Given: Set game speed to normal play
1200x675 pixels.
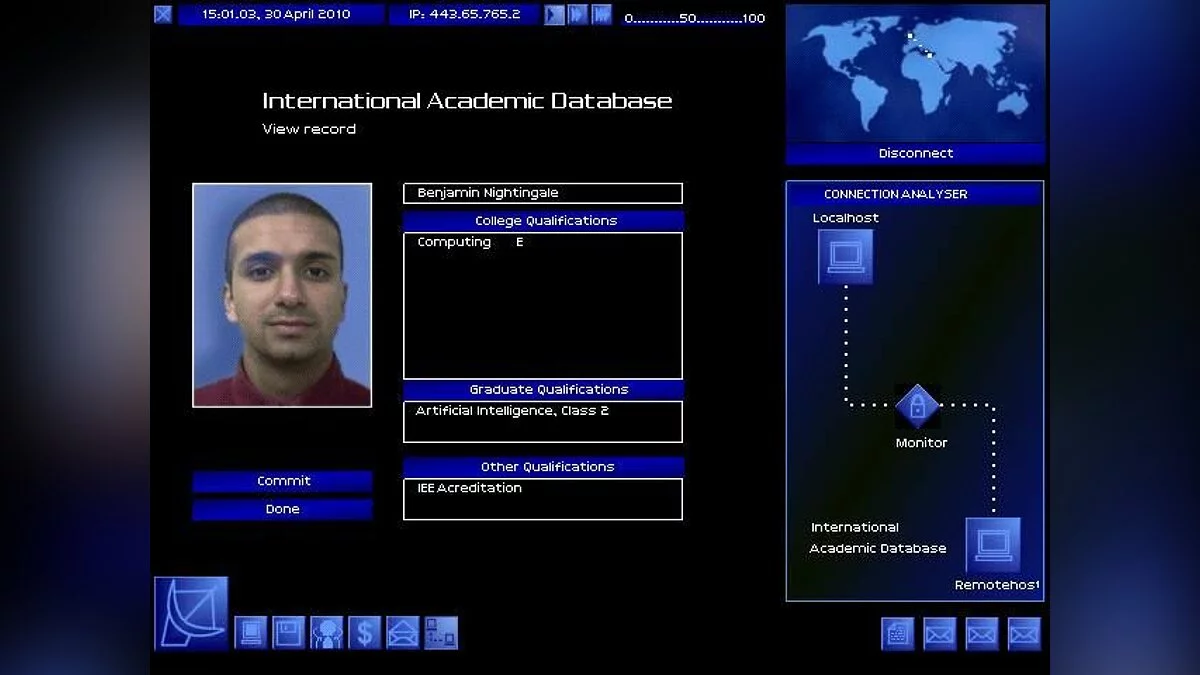Looking at the screenshot, I should click(x=554, y=15).
